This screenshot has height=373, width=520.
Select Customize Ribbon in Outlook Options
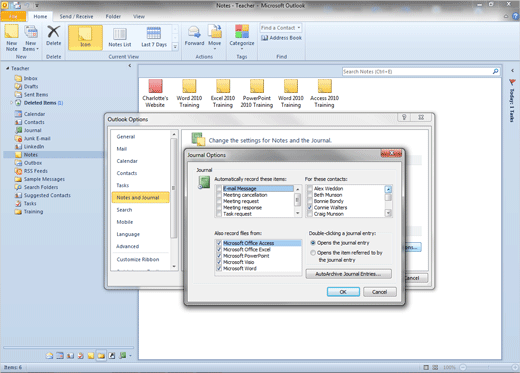[x=138, y=259]
